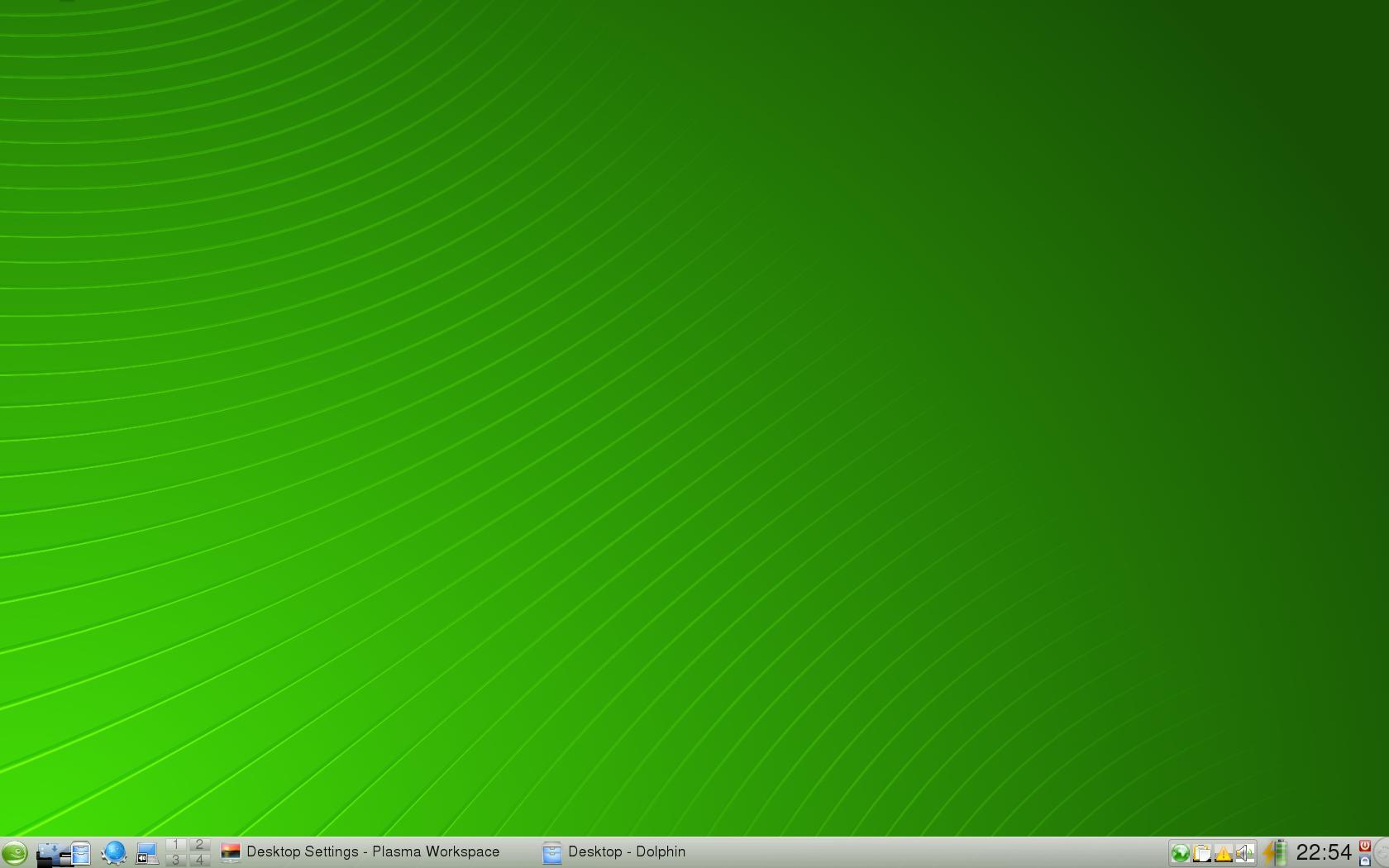Switch to virtual desktop 2 in pager
The image size is (1389, 868).
click(199, 845)
